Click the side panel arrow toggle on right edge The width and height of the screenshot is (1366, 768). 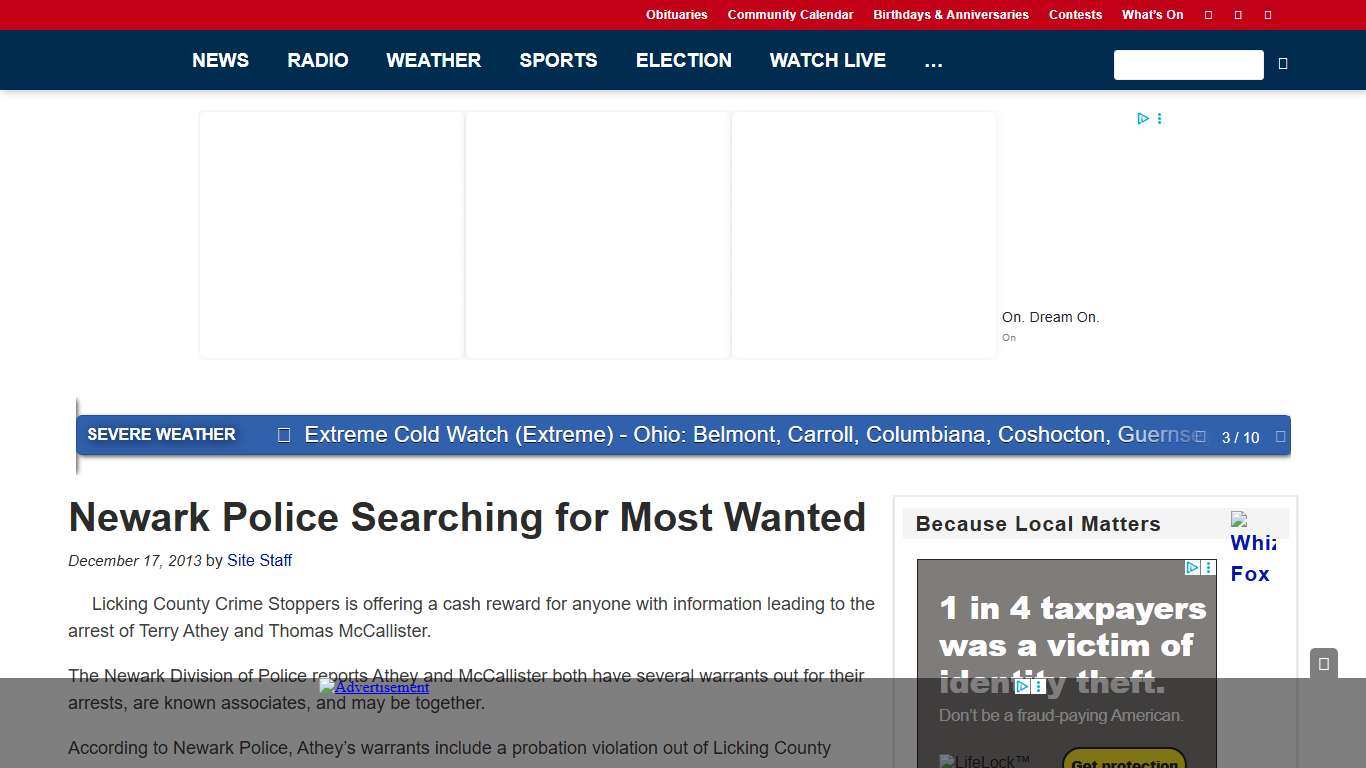(1323, 663)
